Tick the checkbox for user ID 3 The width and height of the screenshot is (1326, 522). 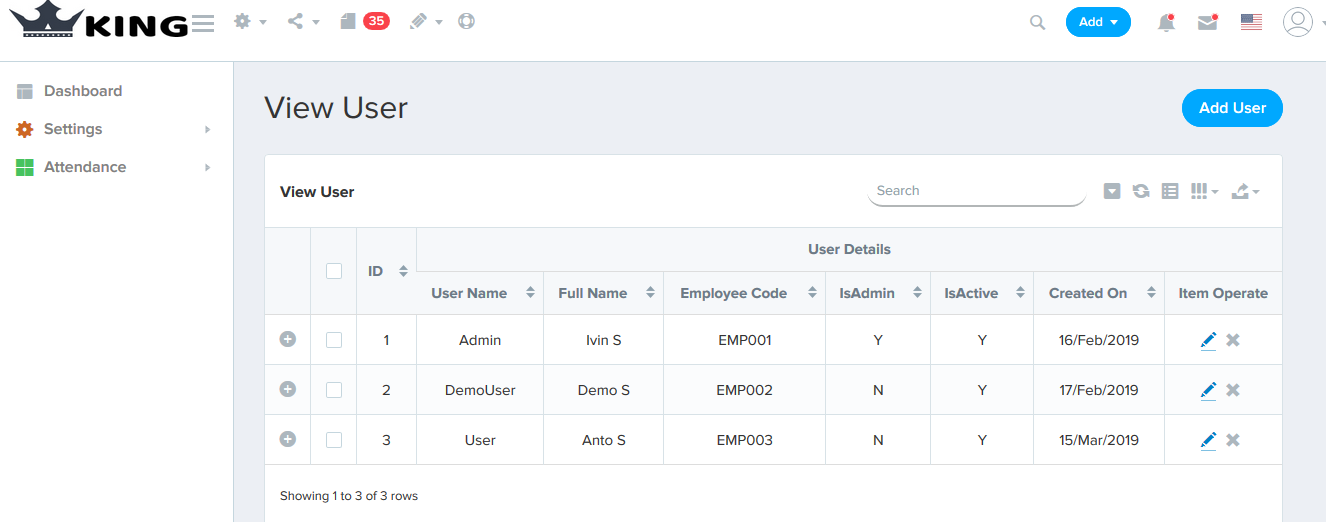tap(334, 440)
